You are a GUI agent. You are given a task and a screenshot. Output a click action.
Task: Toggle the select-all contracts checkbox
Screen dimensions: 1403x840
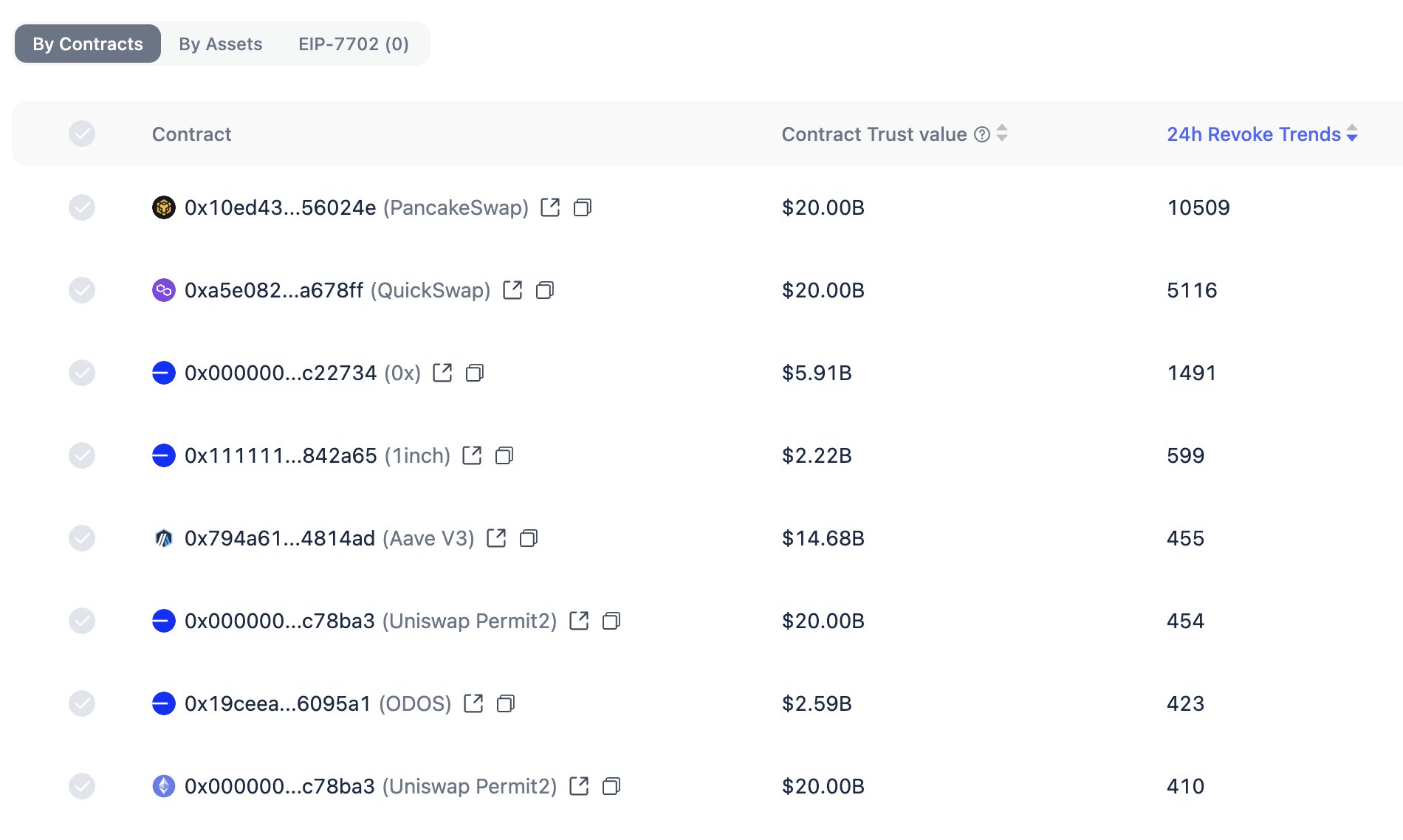point(82,134)
